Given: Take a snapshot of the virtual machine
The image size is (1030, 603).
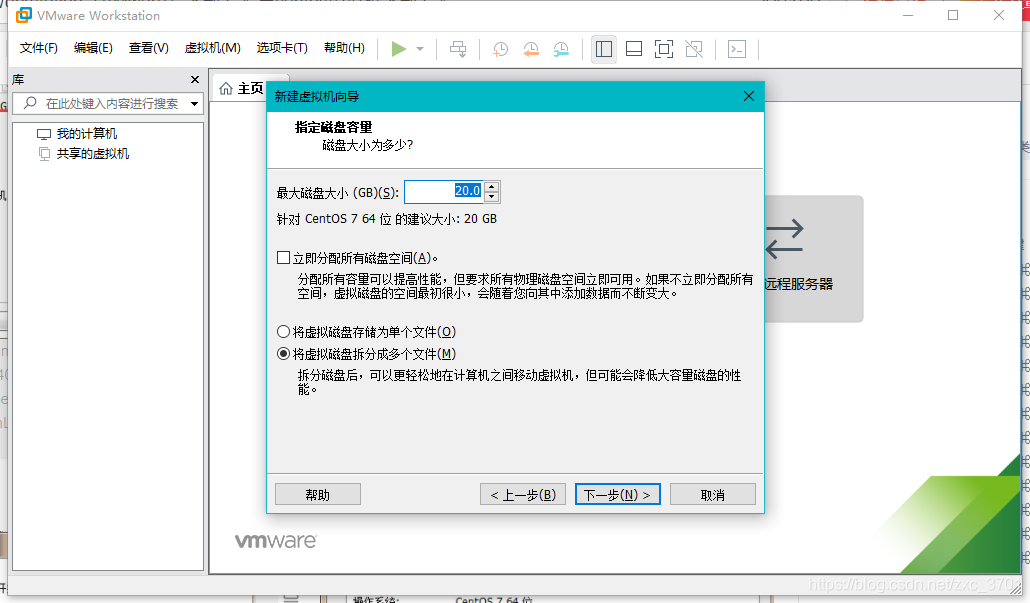Looking at the screenshot, I should coord(500,48).
